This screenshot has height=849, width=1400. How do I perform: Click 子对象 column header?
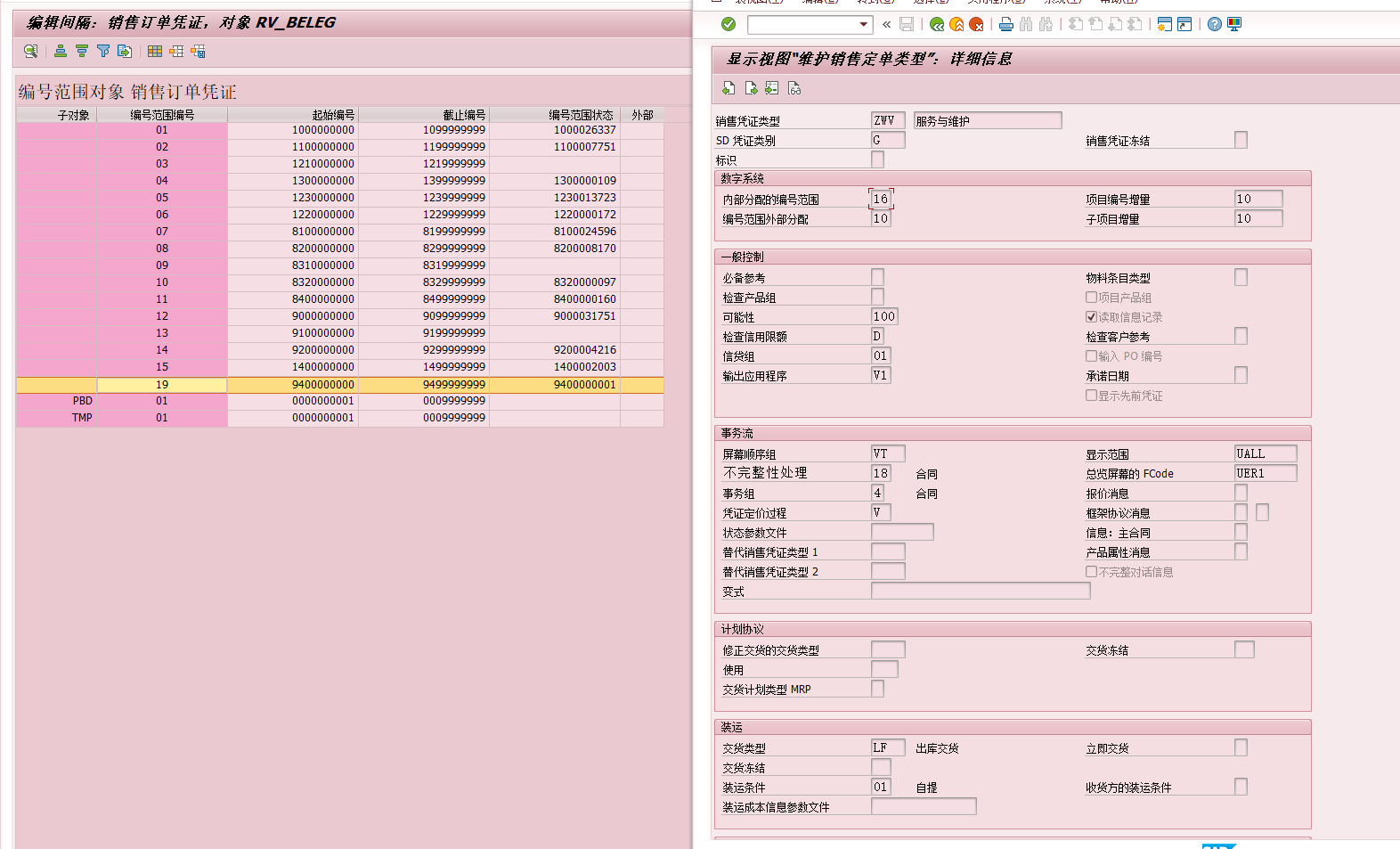(x=57, y=115)
